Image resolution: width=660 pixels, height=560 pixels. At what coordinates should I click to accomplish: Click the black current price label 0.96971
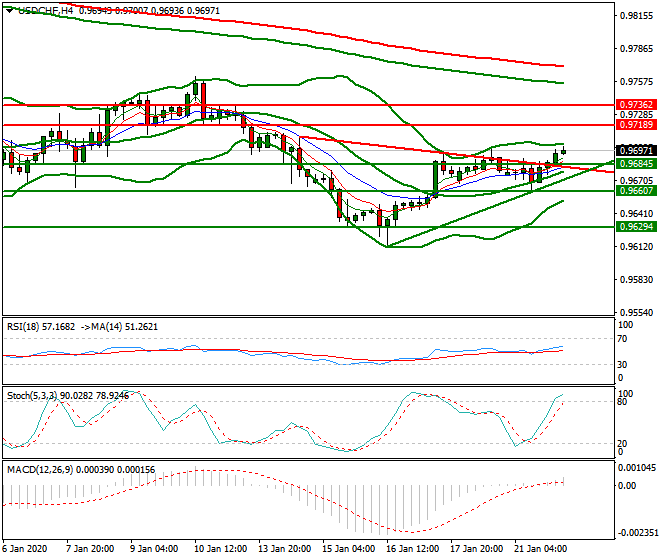point(636,150)
